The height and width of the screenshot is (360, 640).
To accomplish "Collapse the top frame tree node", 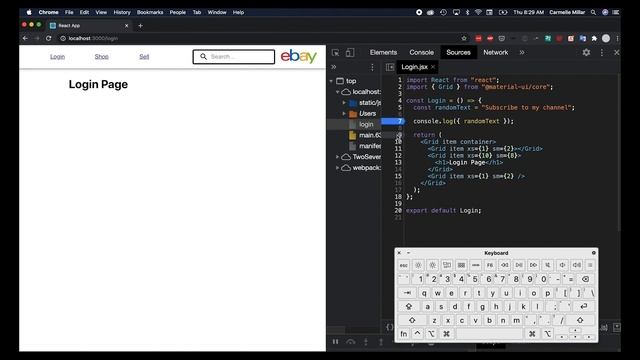I will [x=331, y=81].
